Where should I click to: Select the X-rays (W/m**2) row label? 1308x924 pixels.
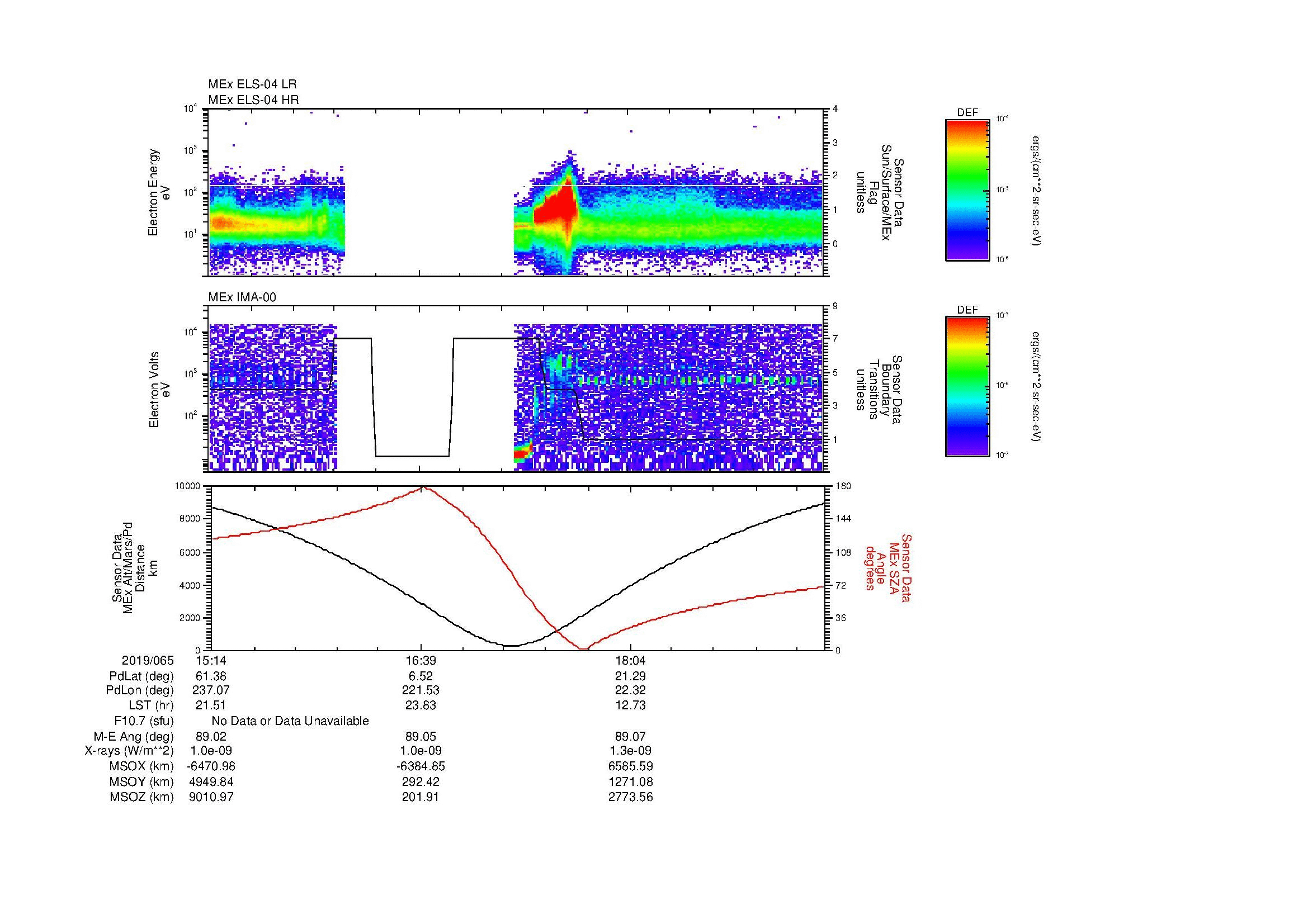point(129,751)
